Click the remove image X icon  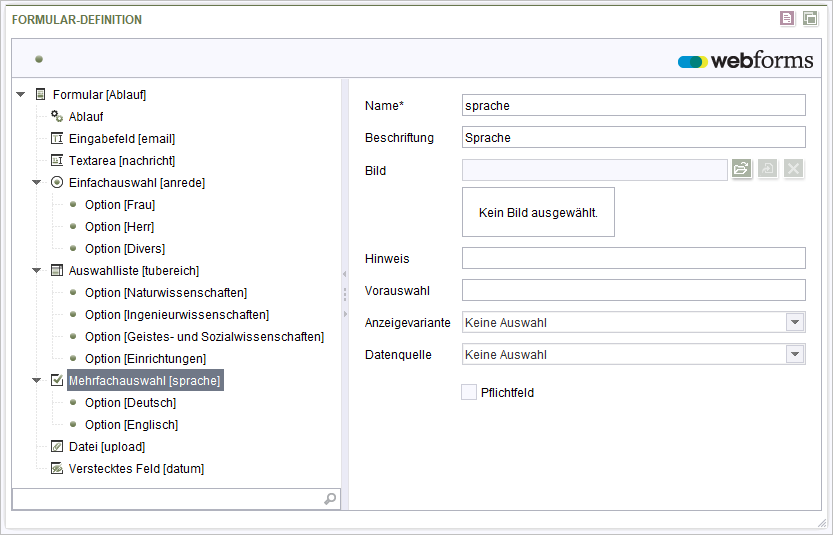(x=793, y=169)
